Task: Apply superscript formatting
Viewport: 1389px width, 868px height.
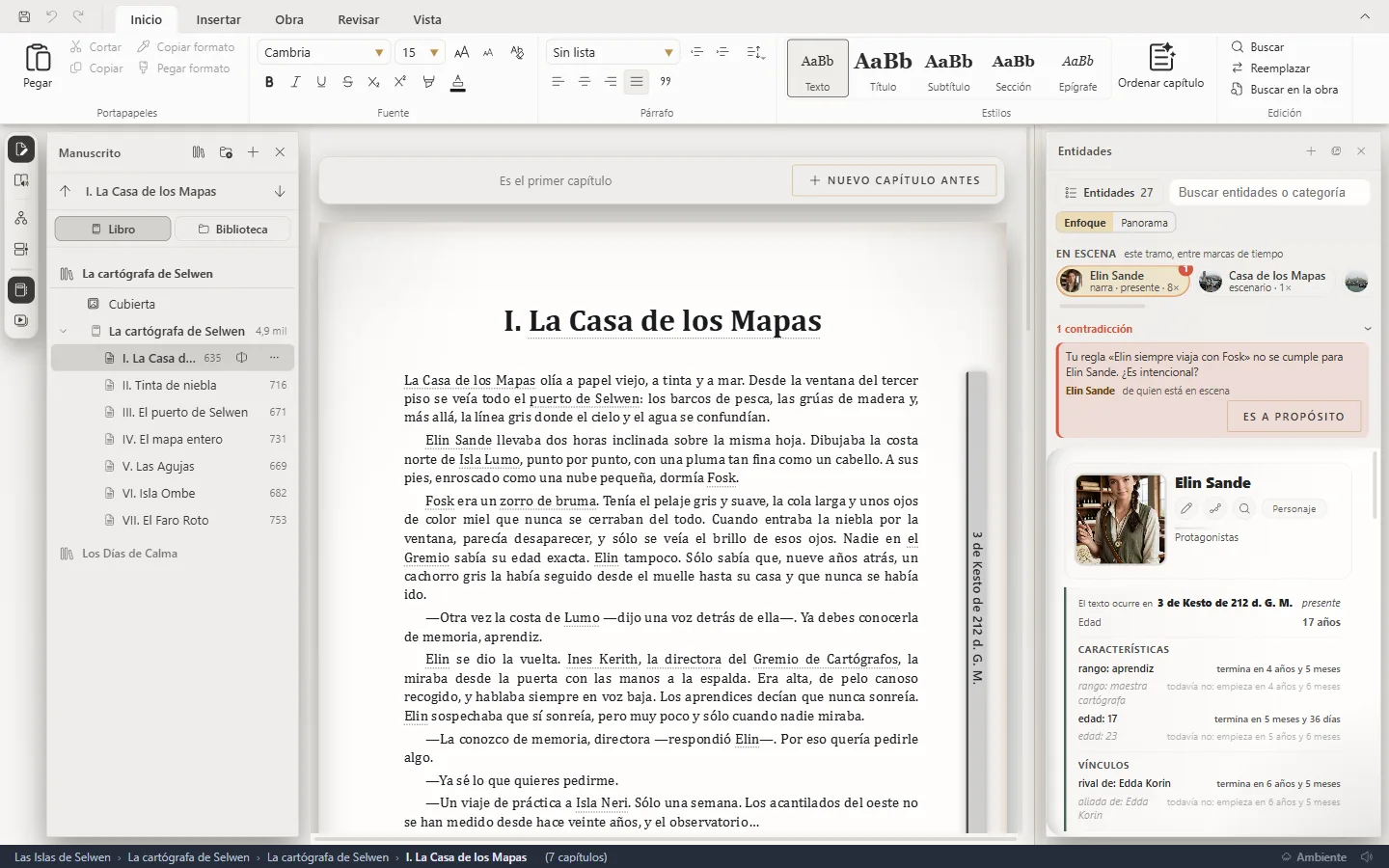Action: coord(399,82)
